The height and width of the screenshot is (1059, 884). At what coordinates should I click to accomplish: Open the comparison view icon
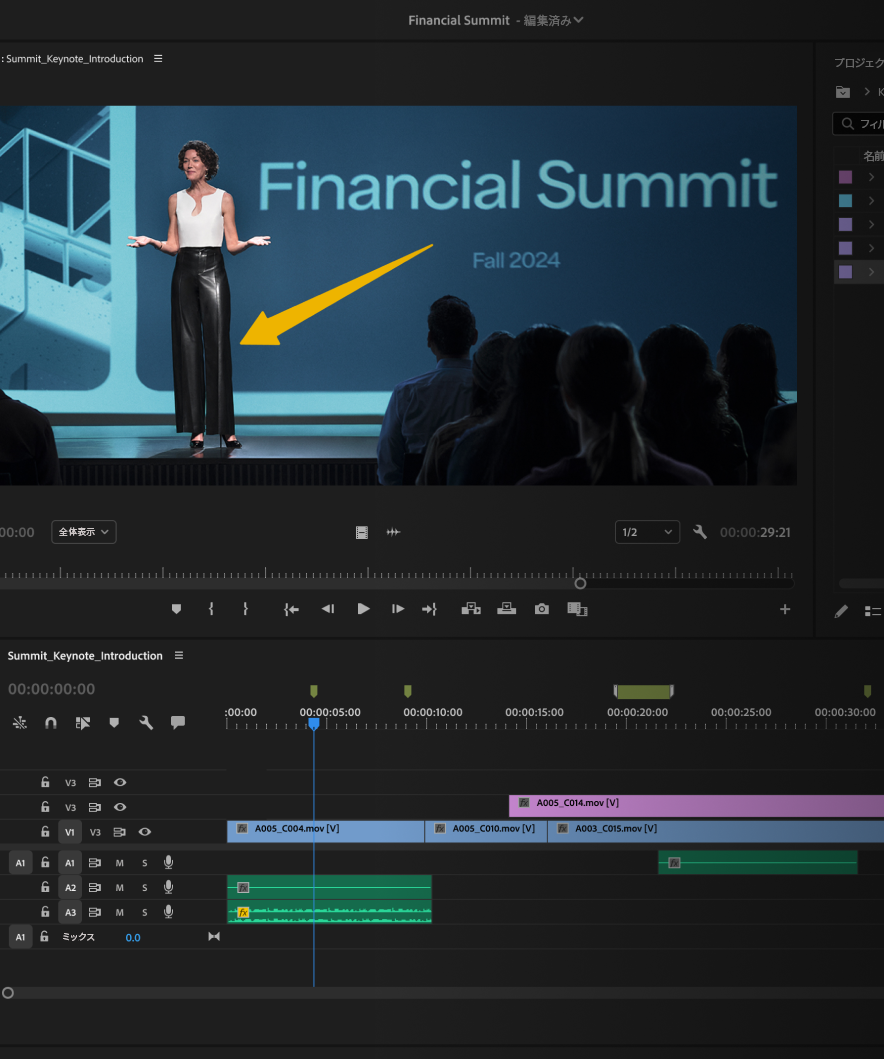point(577,609)
